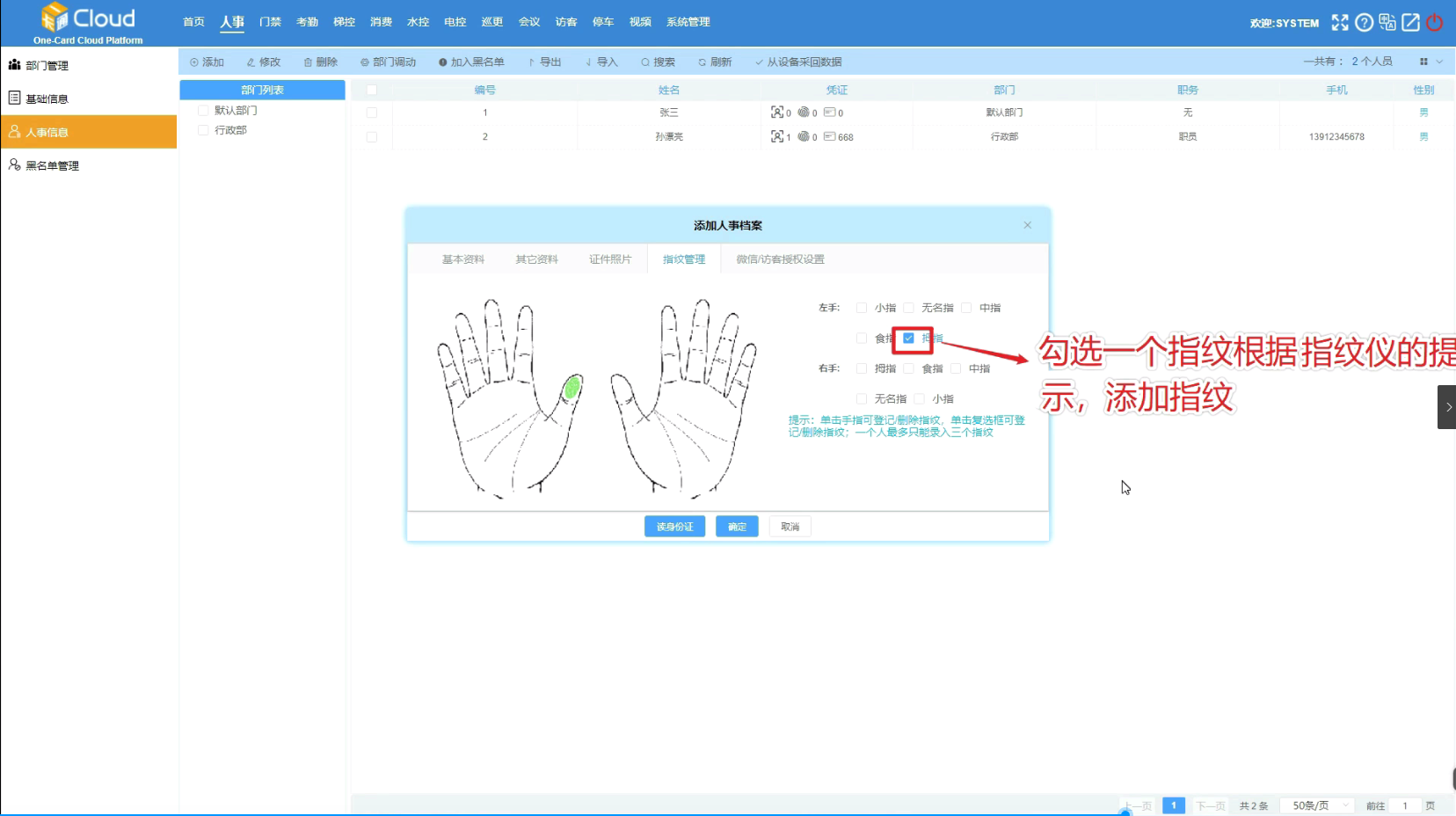
Task: Close the 添加人事档案 dialog with X
Action: pyautogui.click(x=1027, y=225)
